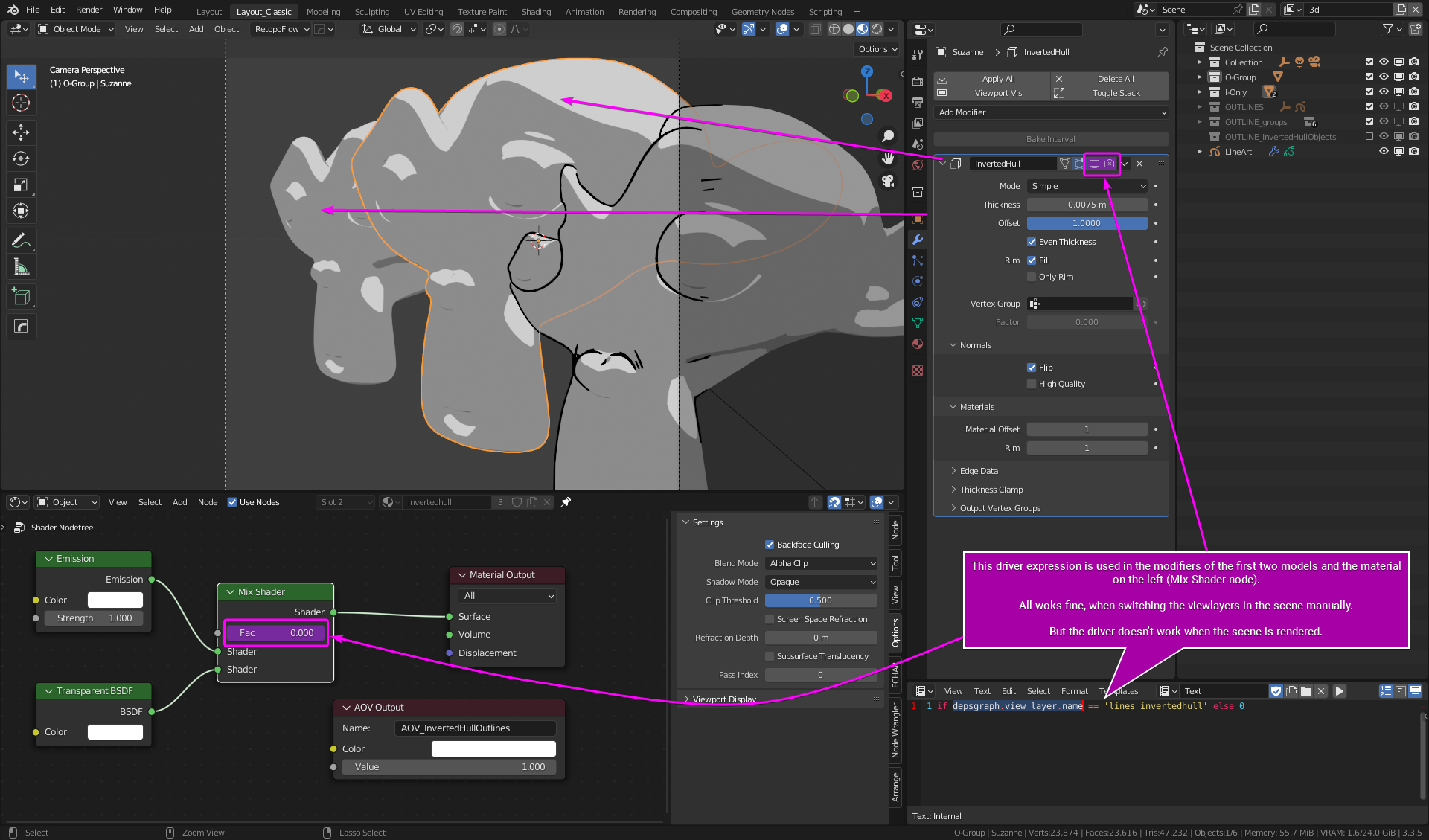Enable Subsurface Translucency checkbox
Viewport: 1429px width, 840px height.
point(770,656)
